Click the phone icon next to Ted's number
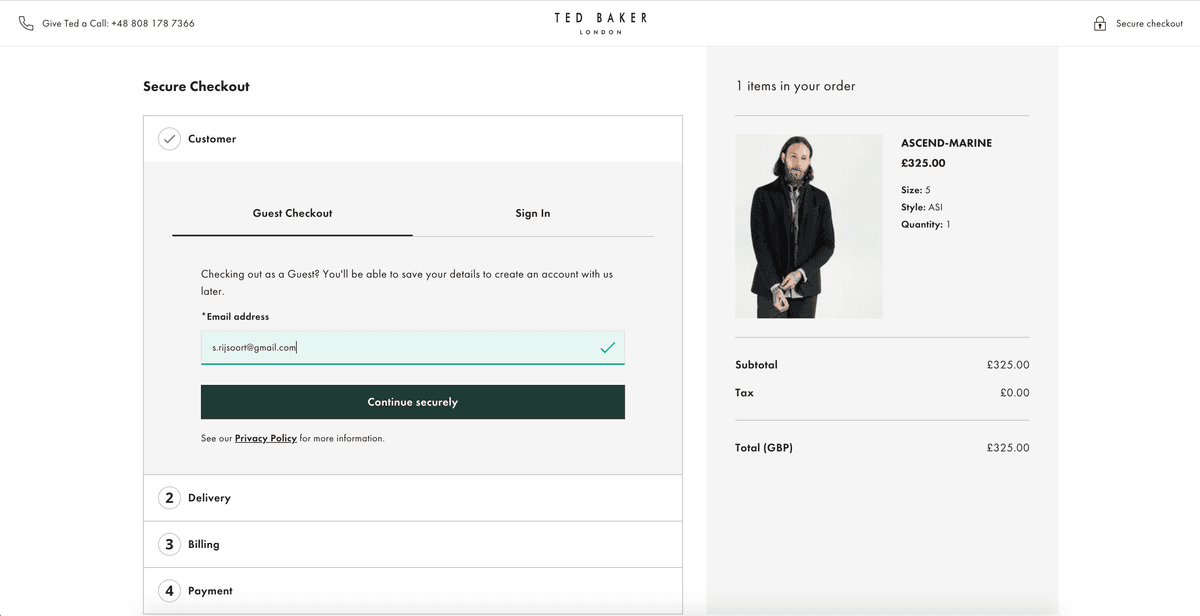 click(x=24, y=22)
